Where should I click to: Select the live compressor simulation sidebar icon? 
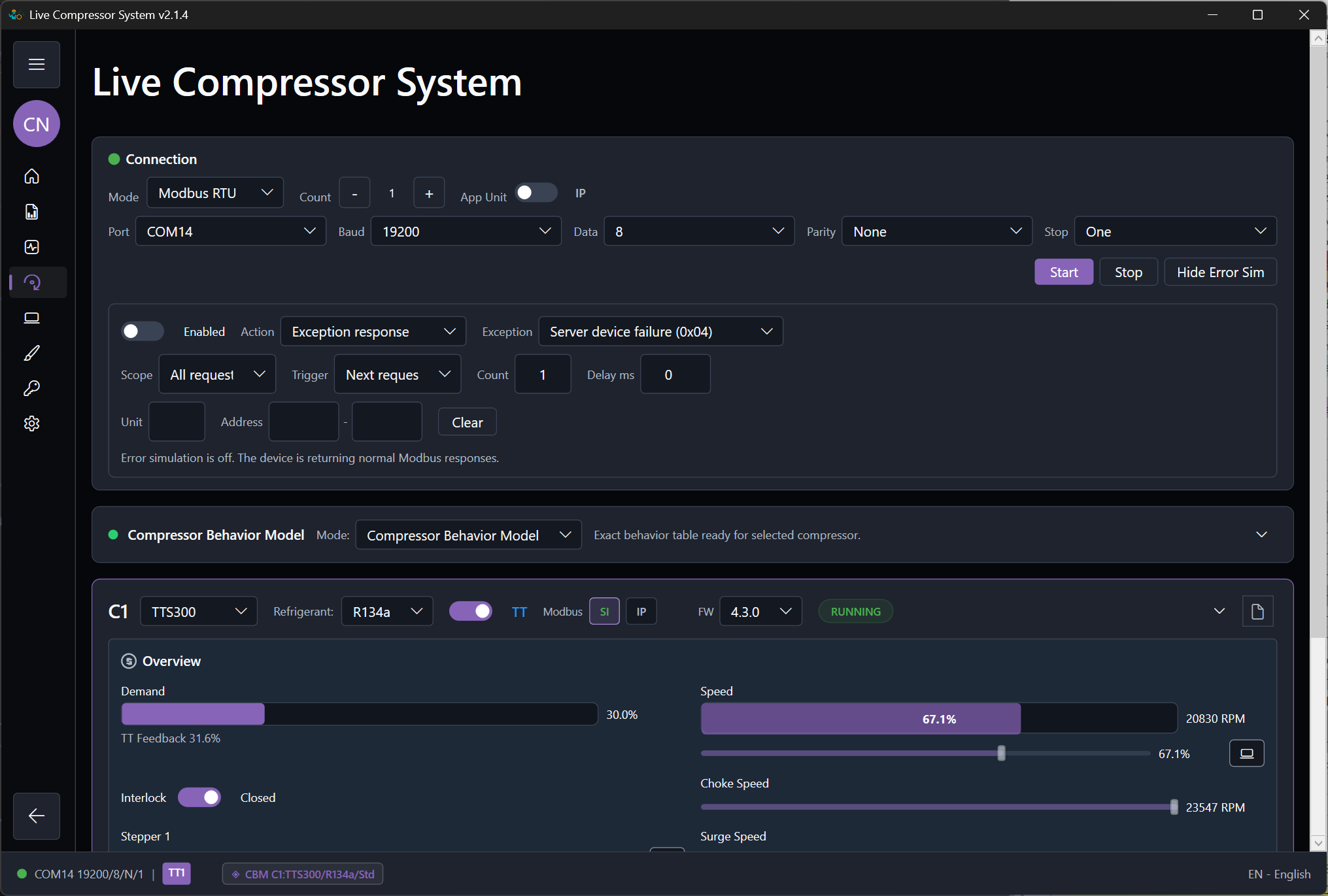point(31,282)
